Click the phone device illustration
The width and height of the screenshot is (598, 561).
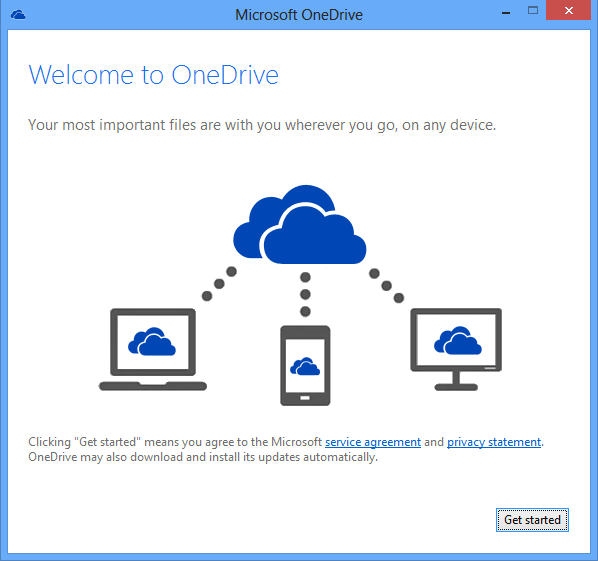(x=305, y=365)
